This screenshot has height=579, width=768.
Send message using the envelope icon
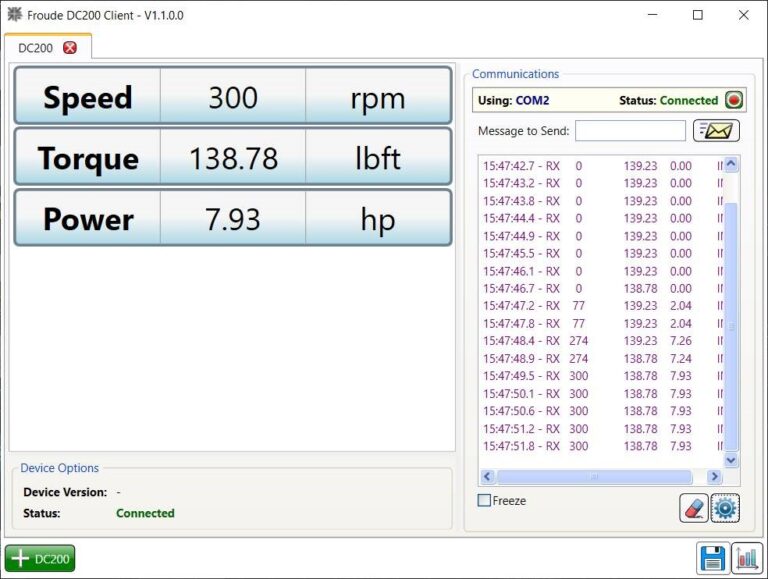pyautogui.click(x=716, y=131)
